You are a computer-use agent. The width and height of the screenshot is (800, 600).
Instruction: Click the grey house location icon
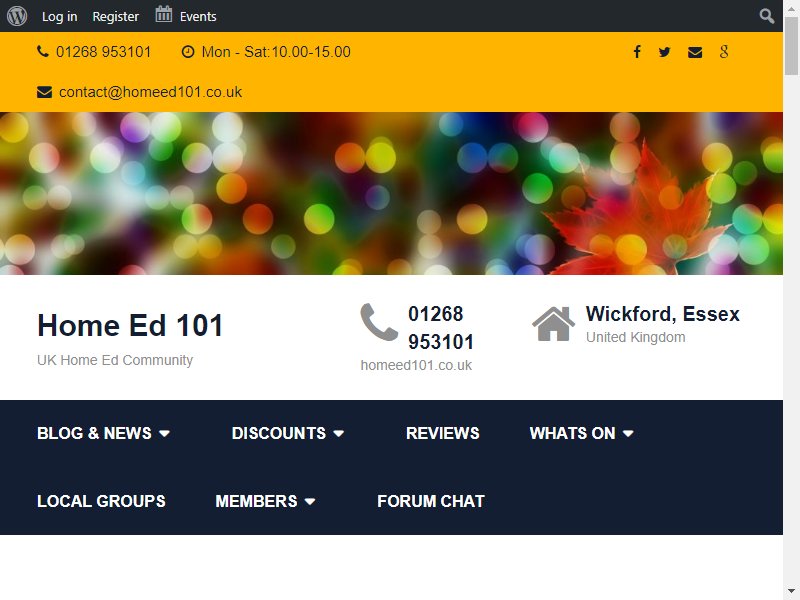click(x=554, y=323)
